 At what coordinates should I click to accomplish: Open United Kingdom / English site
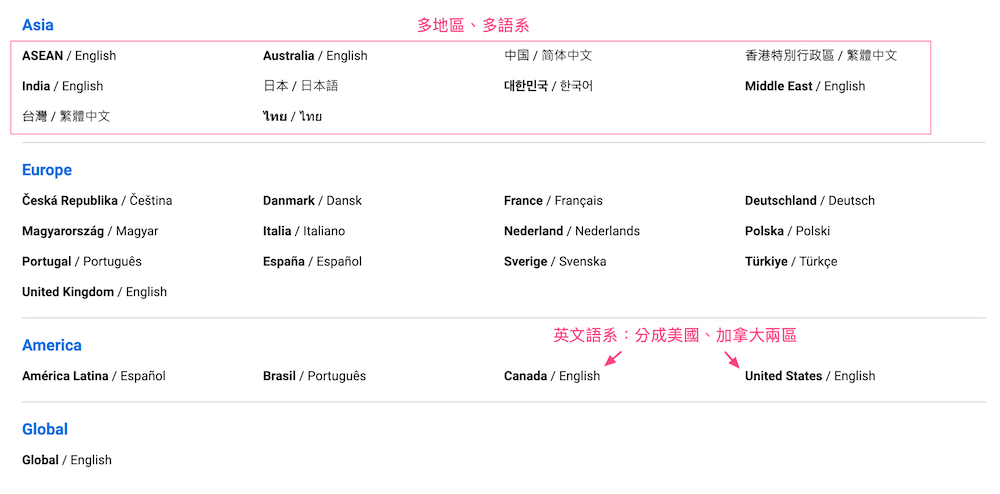tap(94, 292)
